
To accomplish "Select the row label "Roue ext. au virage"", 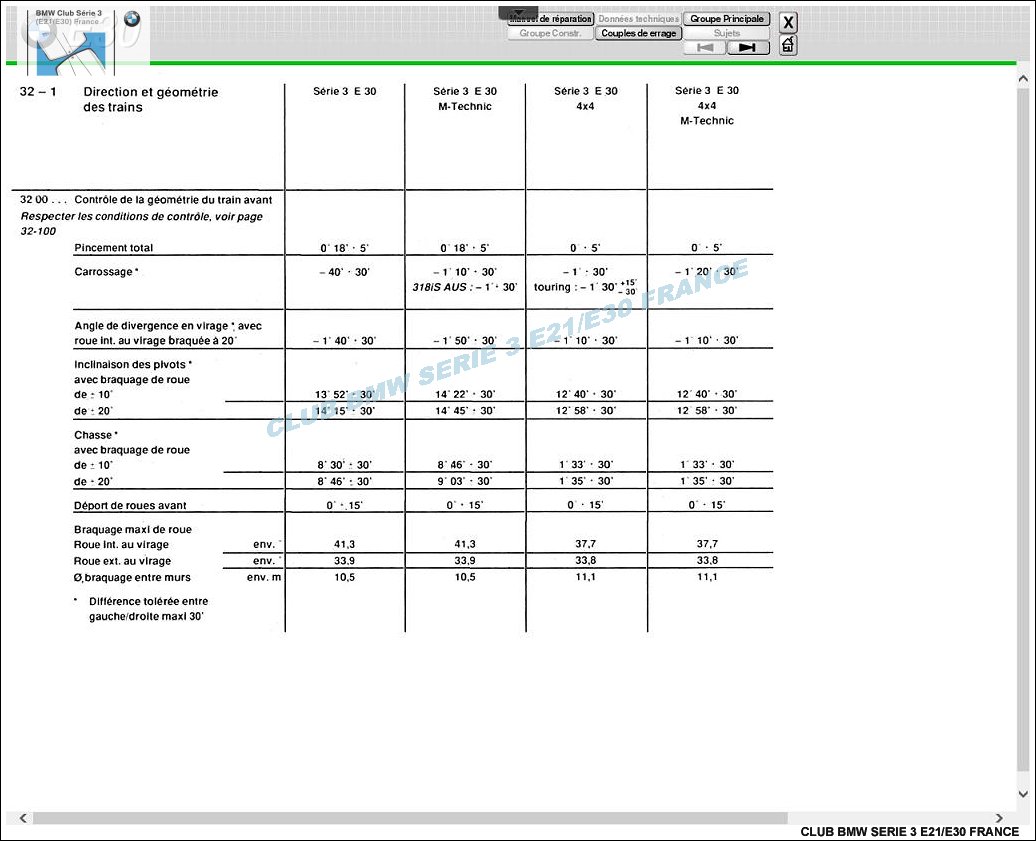I will tap(122, 561).
